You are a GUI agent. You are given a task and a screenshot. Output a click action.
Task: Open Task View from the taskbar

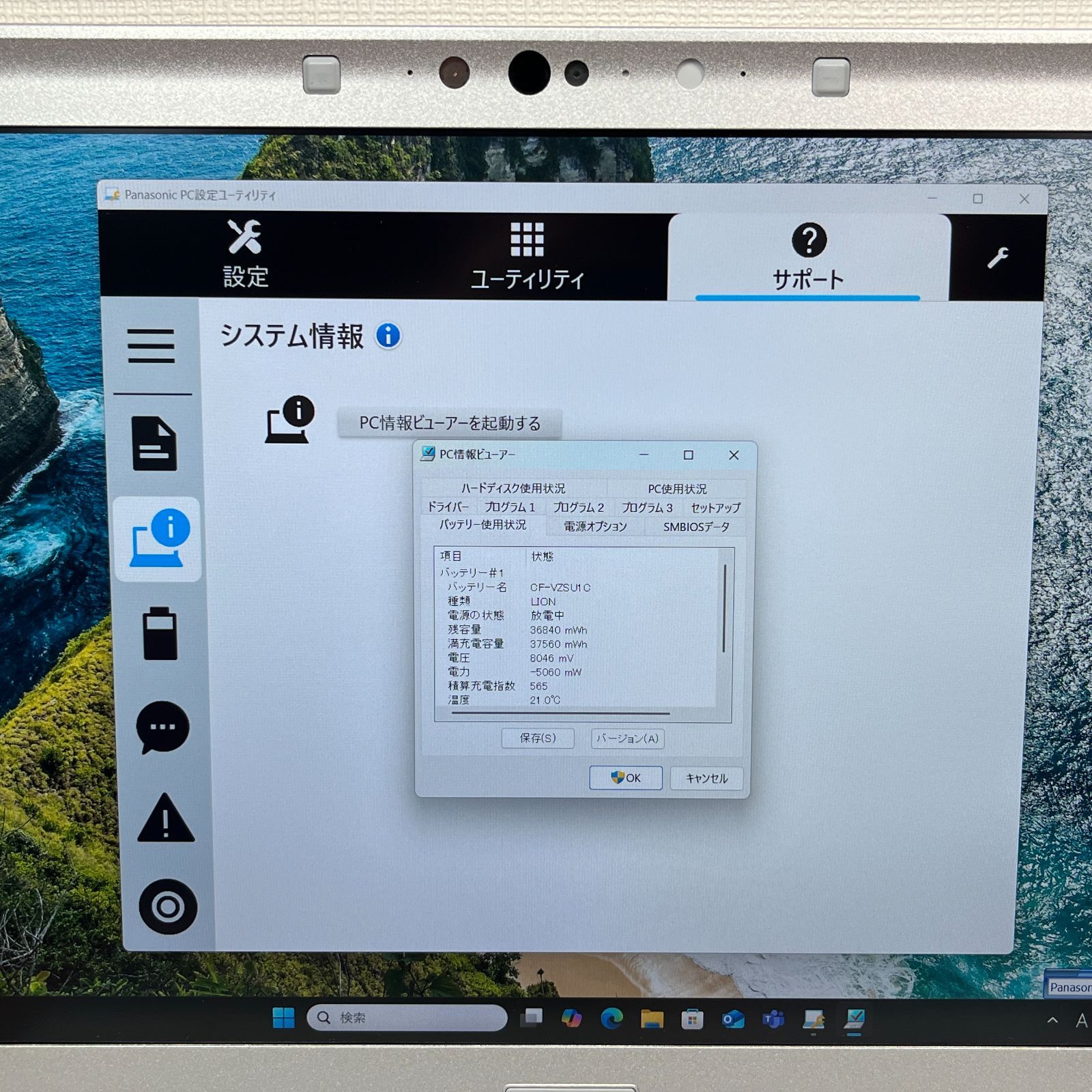point(531,1018)
